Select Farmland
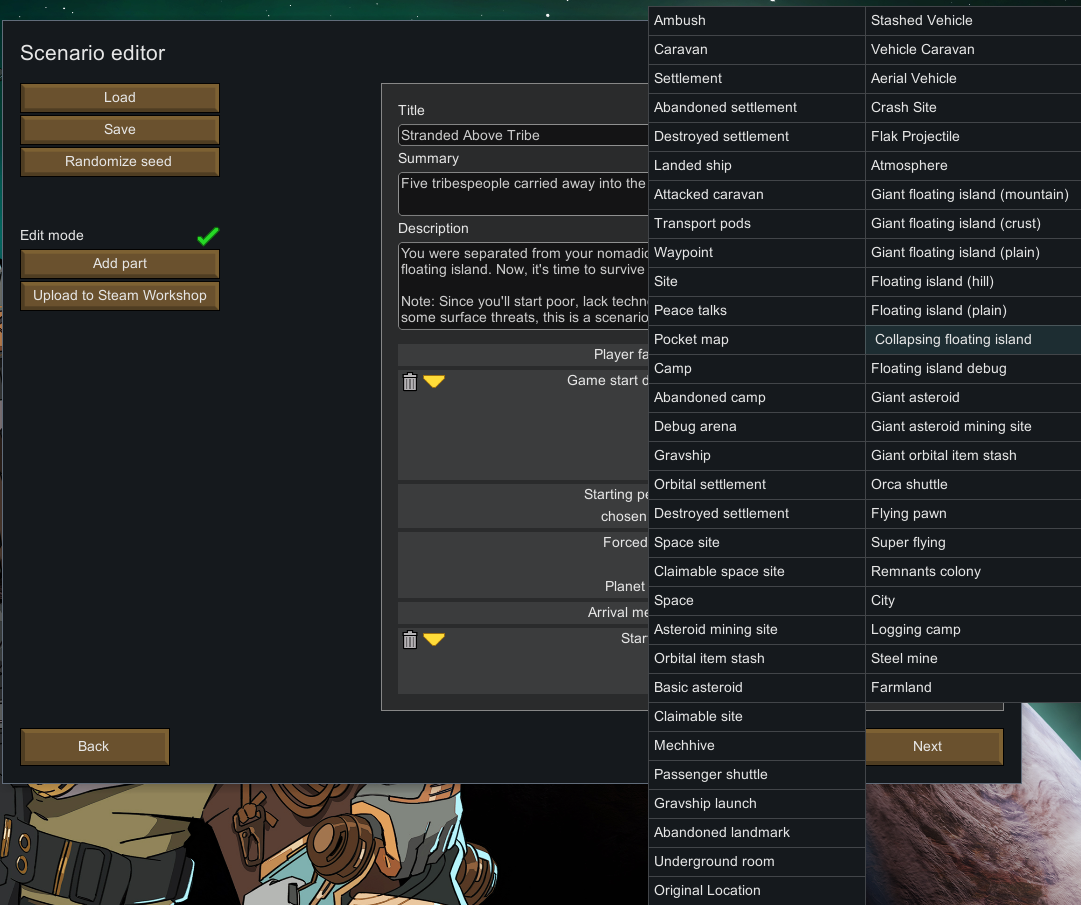This screenshot has width=1081, height=905. click(973, 687)
